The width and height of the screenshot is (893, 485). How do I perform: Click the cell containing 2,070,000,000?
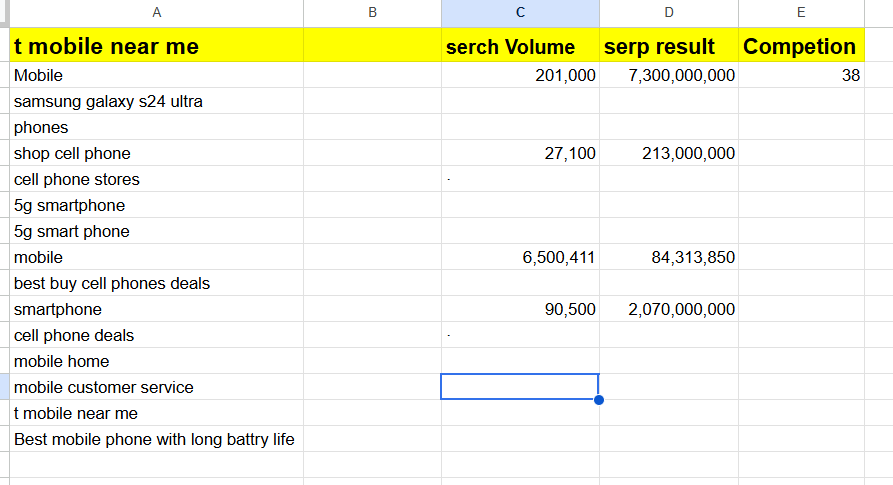tap(669, 309)
